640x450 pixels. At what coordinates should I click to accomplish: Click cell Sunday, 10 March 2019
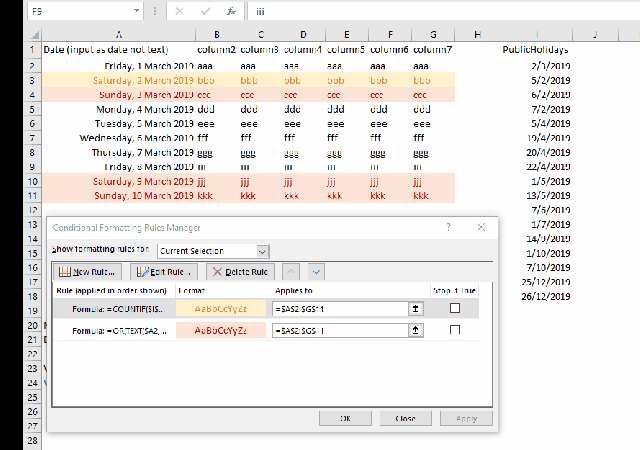119,196
